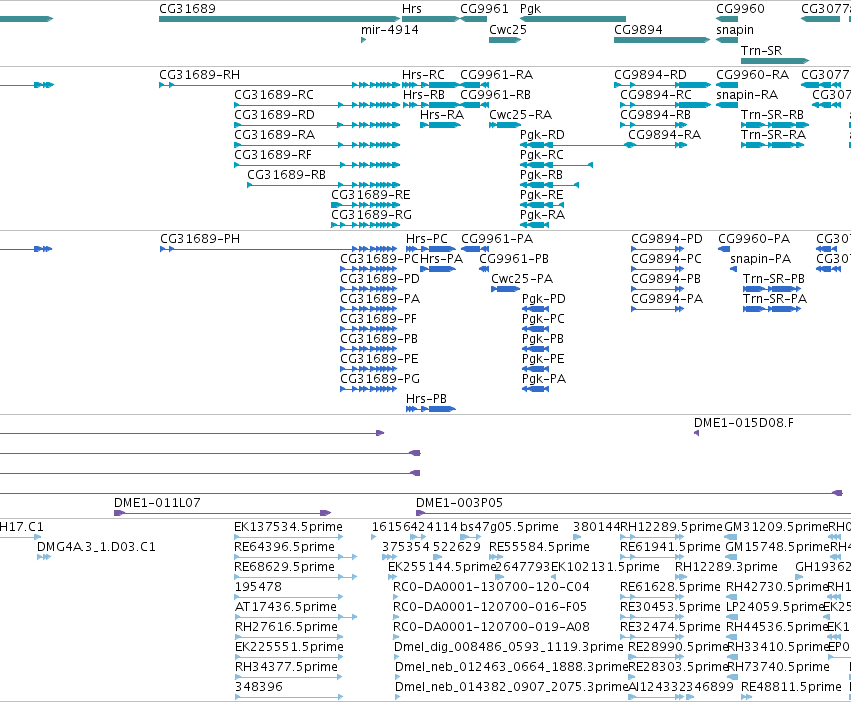
Task: Select the Pgk gene label
Action: click(530, 9)
